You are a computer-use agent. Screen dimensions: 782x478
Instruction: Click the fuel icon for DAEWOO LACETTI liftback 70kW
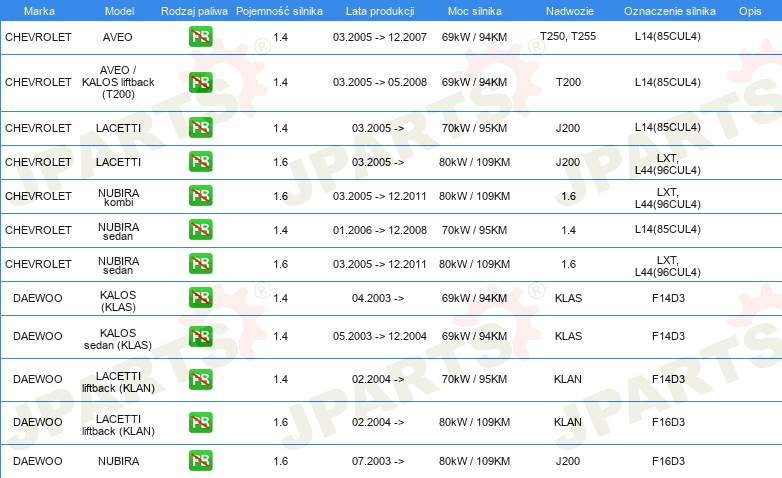pos(200,379)
